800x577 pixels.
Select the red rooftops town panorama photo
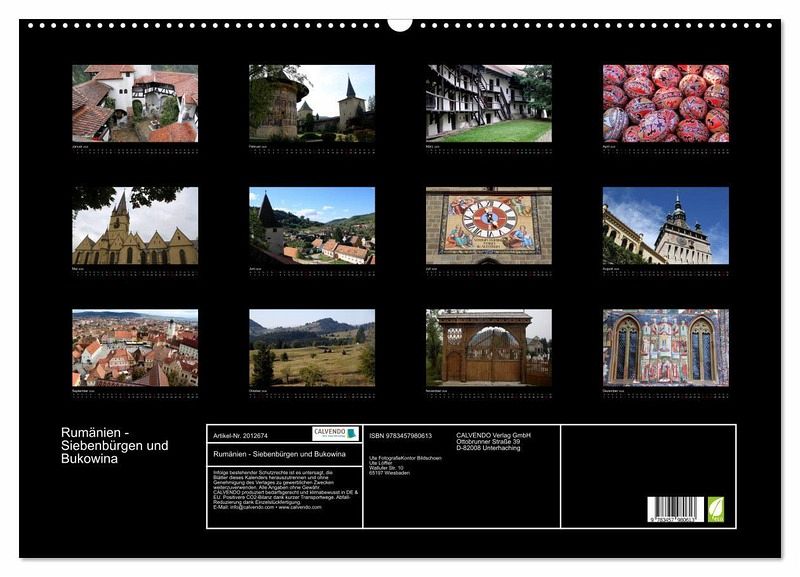coord(135,347)
